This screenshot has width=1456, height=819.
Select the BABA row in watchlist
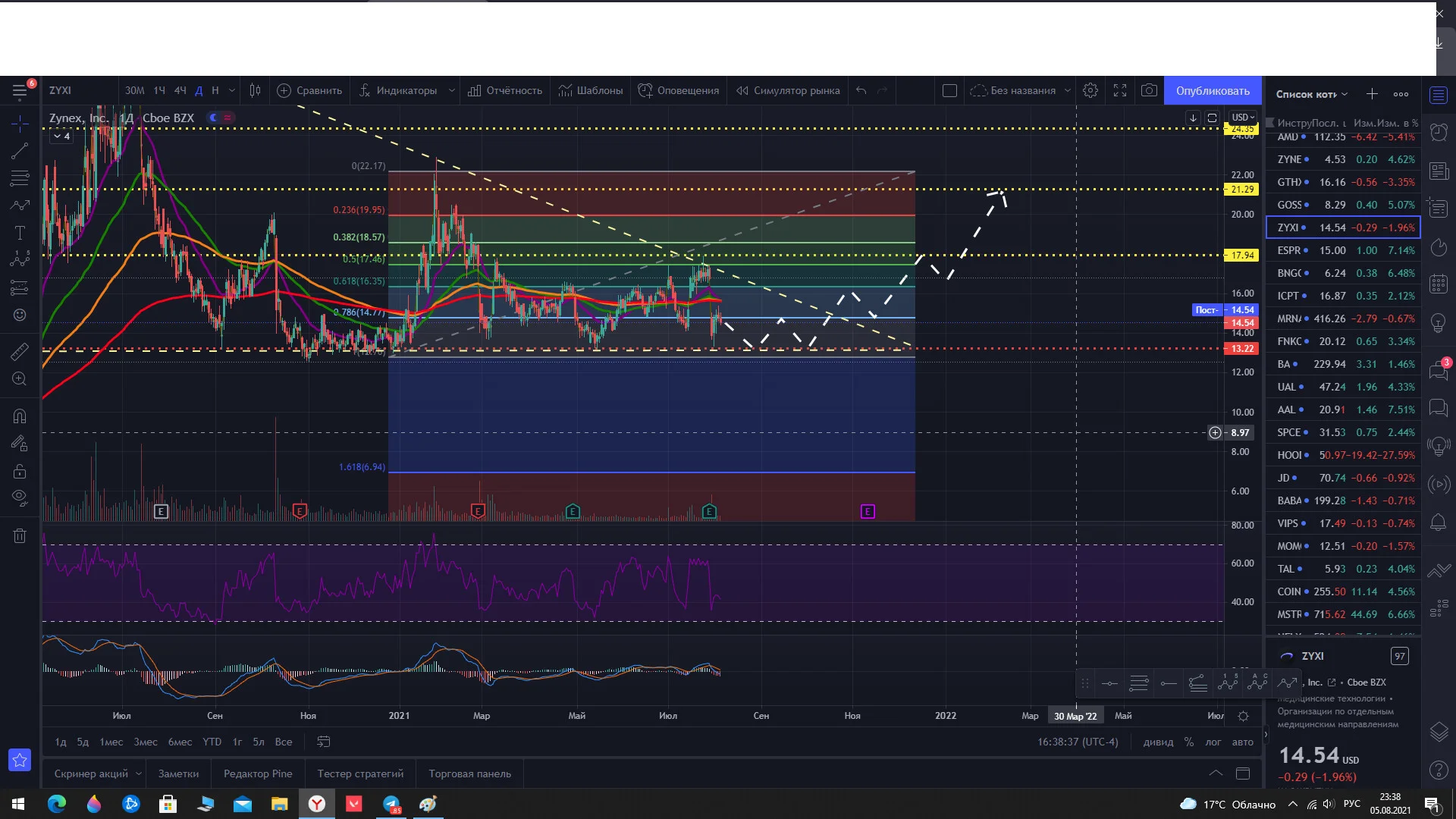coord(1344,500)
